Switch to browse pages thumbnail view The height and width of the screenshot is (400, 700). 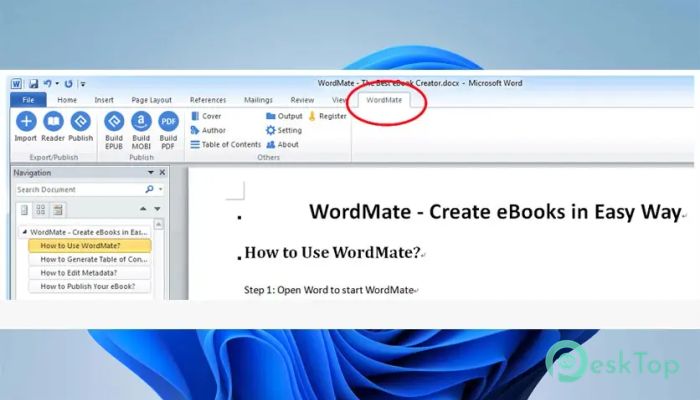pyautogui.click(x=41, y=210)
